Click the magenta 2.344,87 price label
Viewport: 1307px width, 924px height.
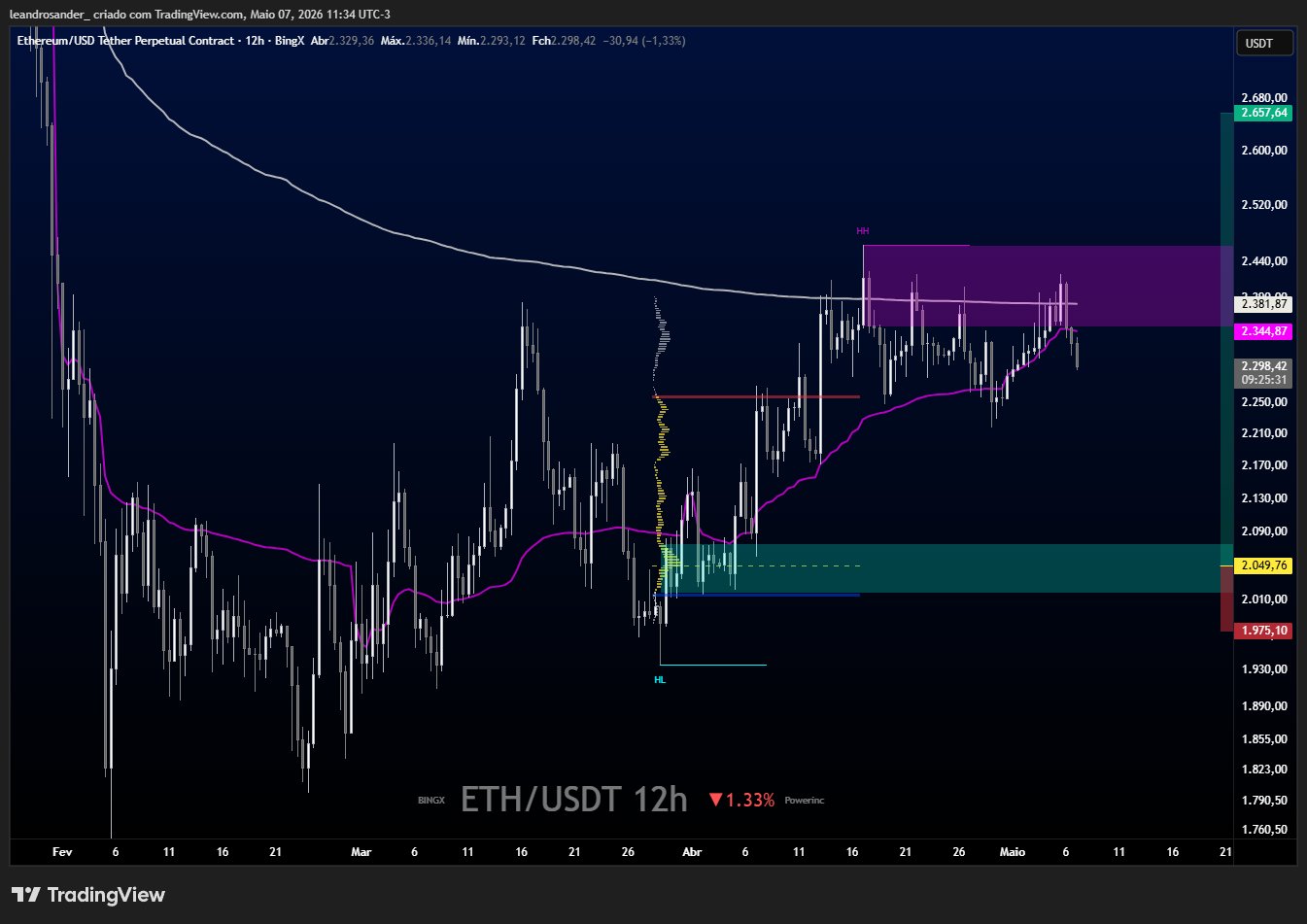coord(1264,331)
